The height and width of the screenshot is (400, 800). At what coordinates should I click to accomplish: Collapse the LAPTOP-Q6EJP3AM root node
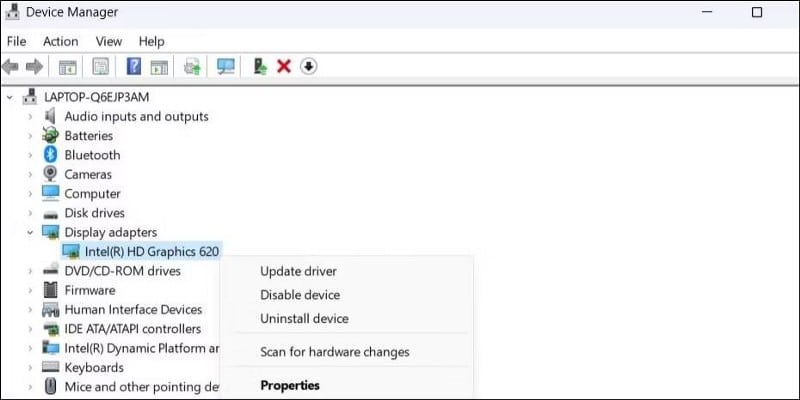[10, 96]
